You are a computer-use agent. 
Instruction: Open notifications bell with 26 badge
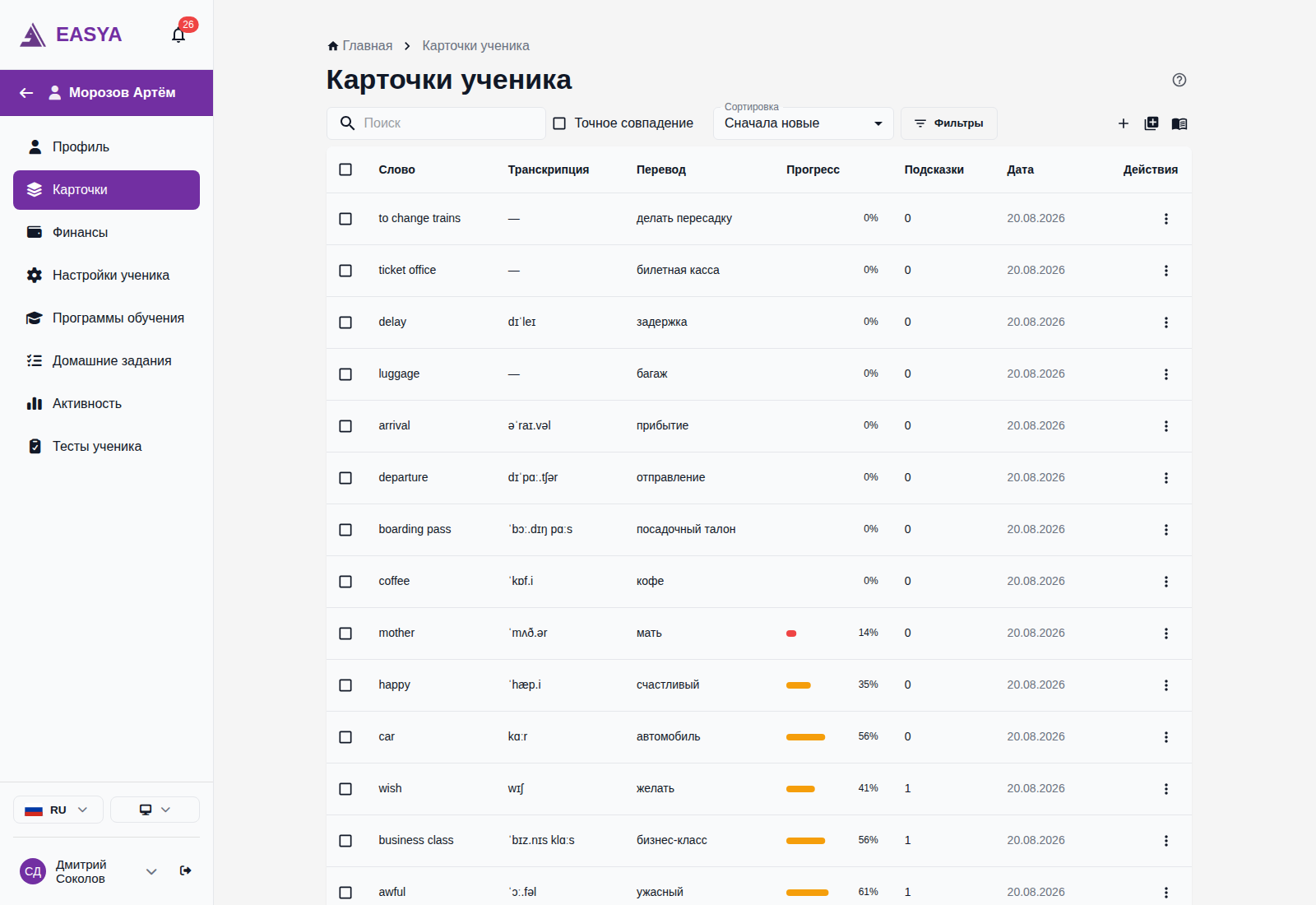(x=178, y=35)
